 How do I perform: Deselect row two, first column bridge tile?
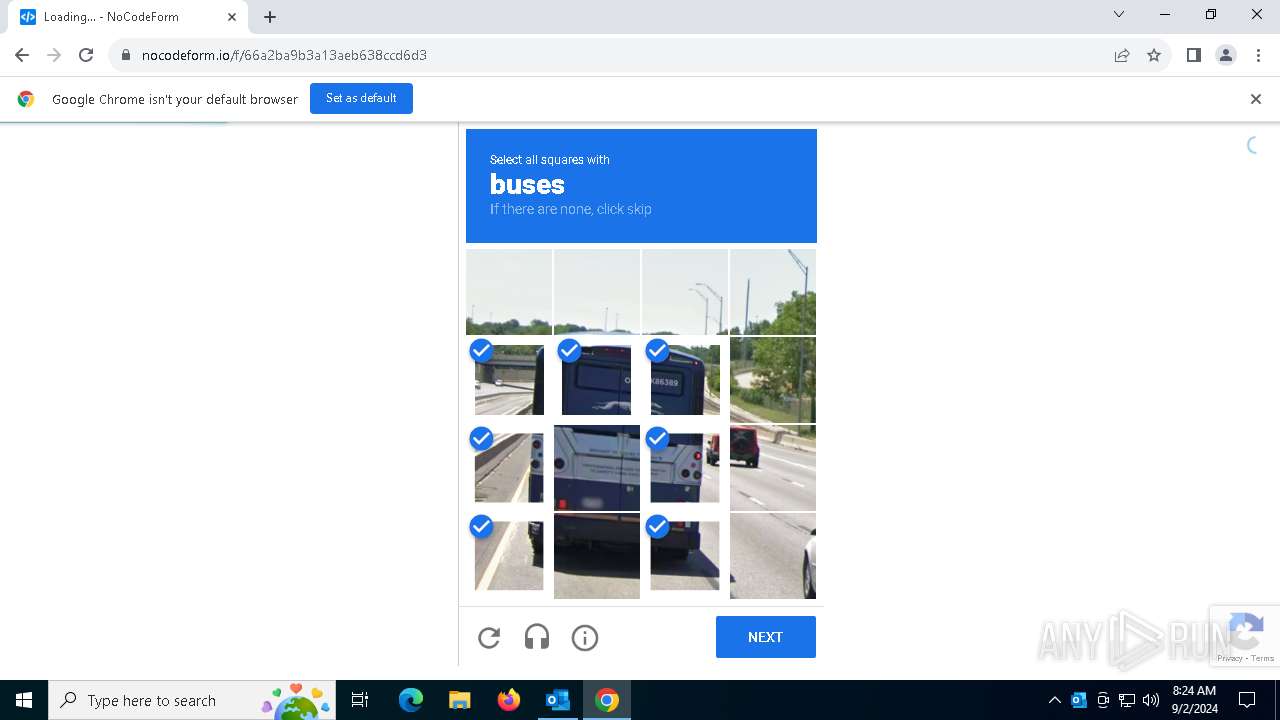[509, 380]
